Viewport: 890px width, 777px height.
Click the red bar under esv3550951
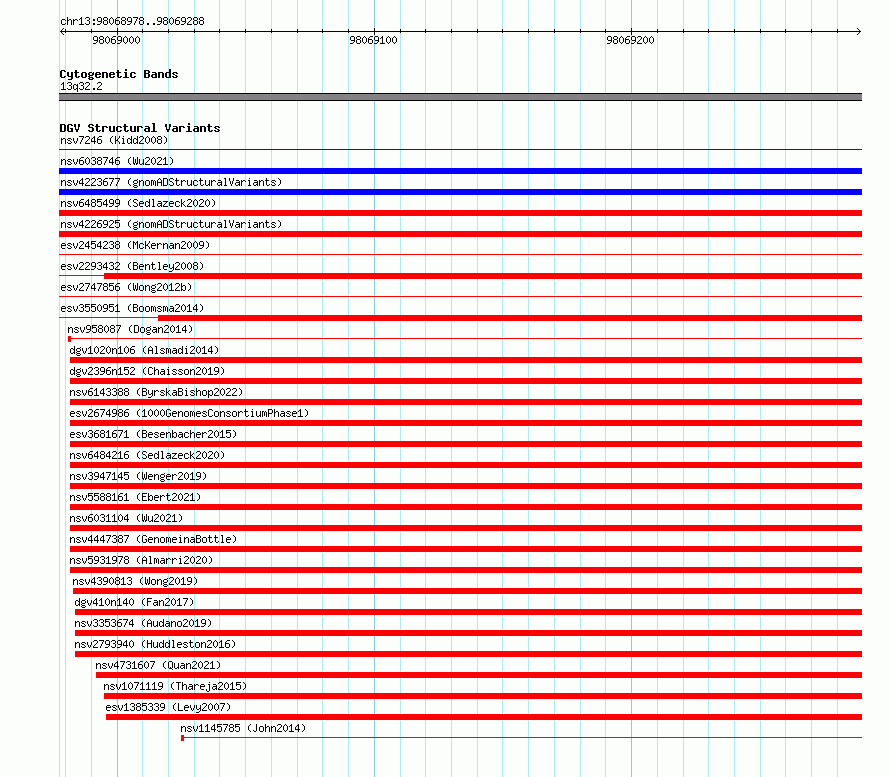510,318
